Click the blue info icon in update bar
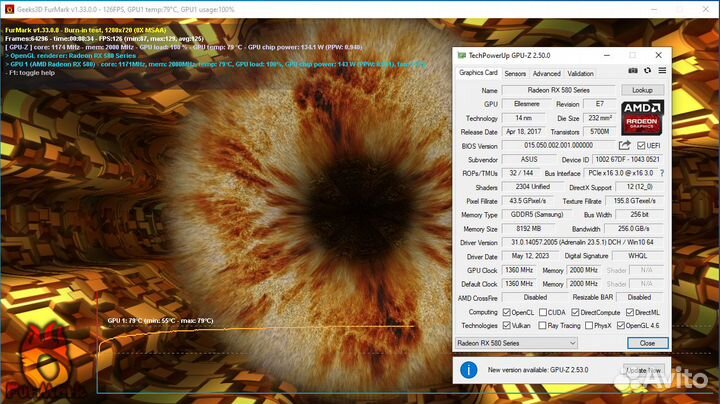 tap(468, 370)
